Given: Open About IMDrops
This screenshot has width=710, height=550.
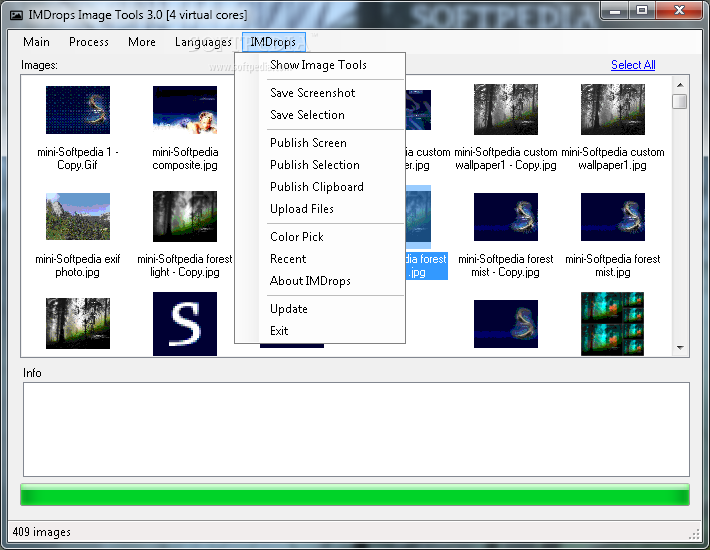Looking at the screenshot, I should 310,281.
